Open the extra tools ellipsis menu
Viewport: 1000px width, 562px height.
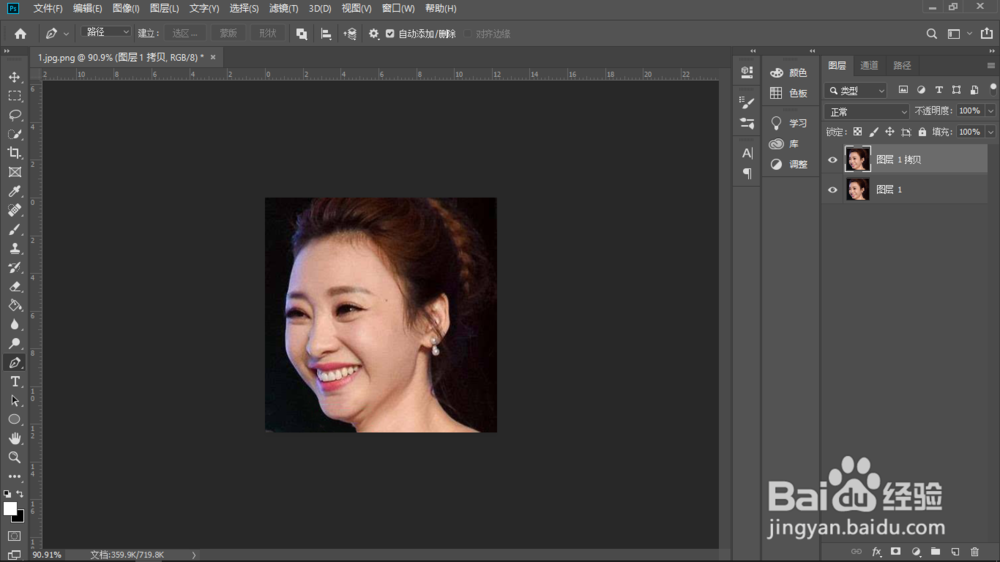[14, 476]
